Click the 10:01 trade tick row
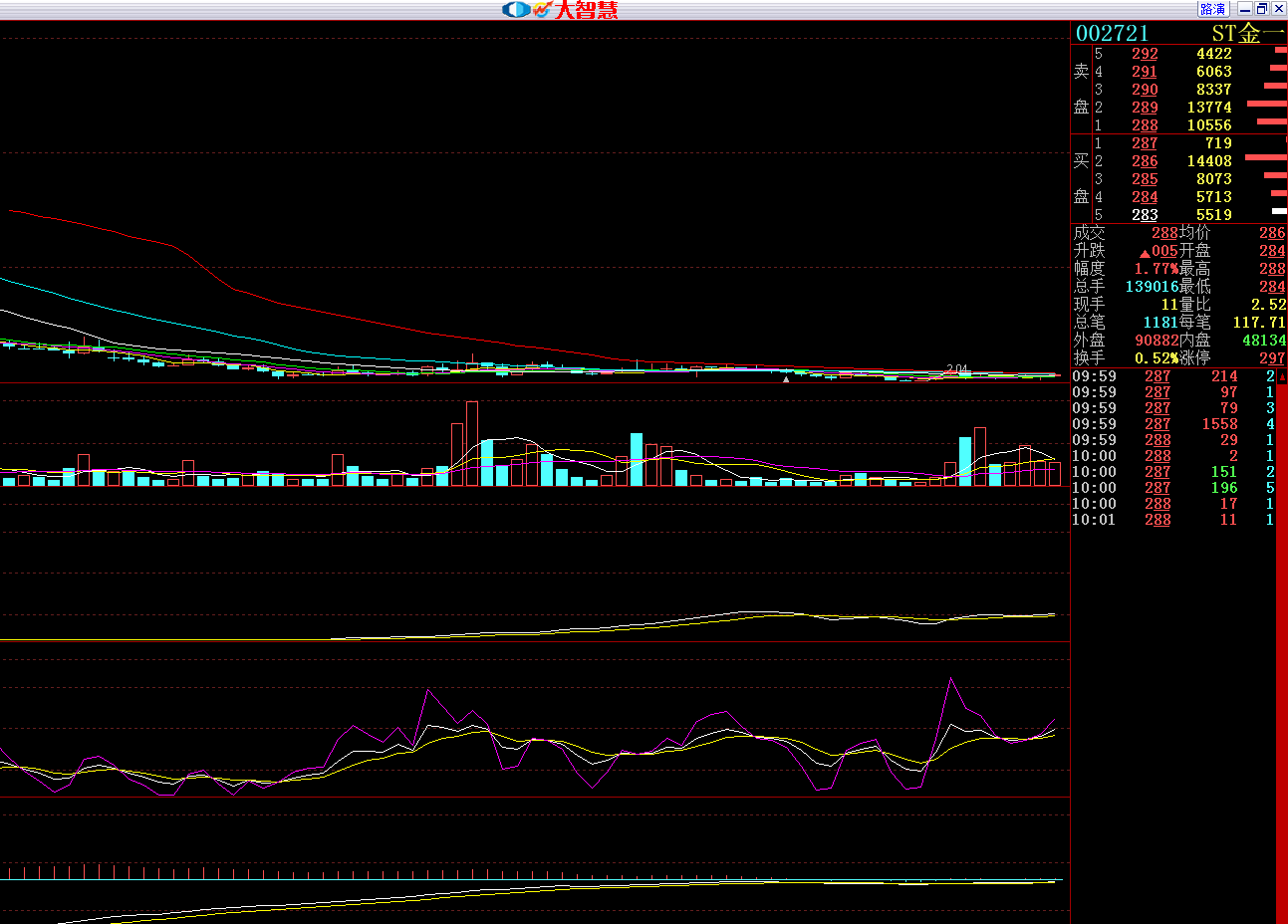This screenshot has width=1288, height=924. pos(1171,520)
